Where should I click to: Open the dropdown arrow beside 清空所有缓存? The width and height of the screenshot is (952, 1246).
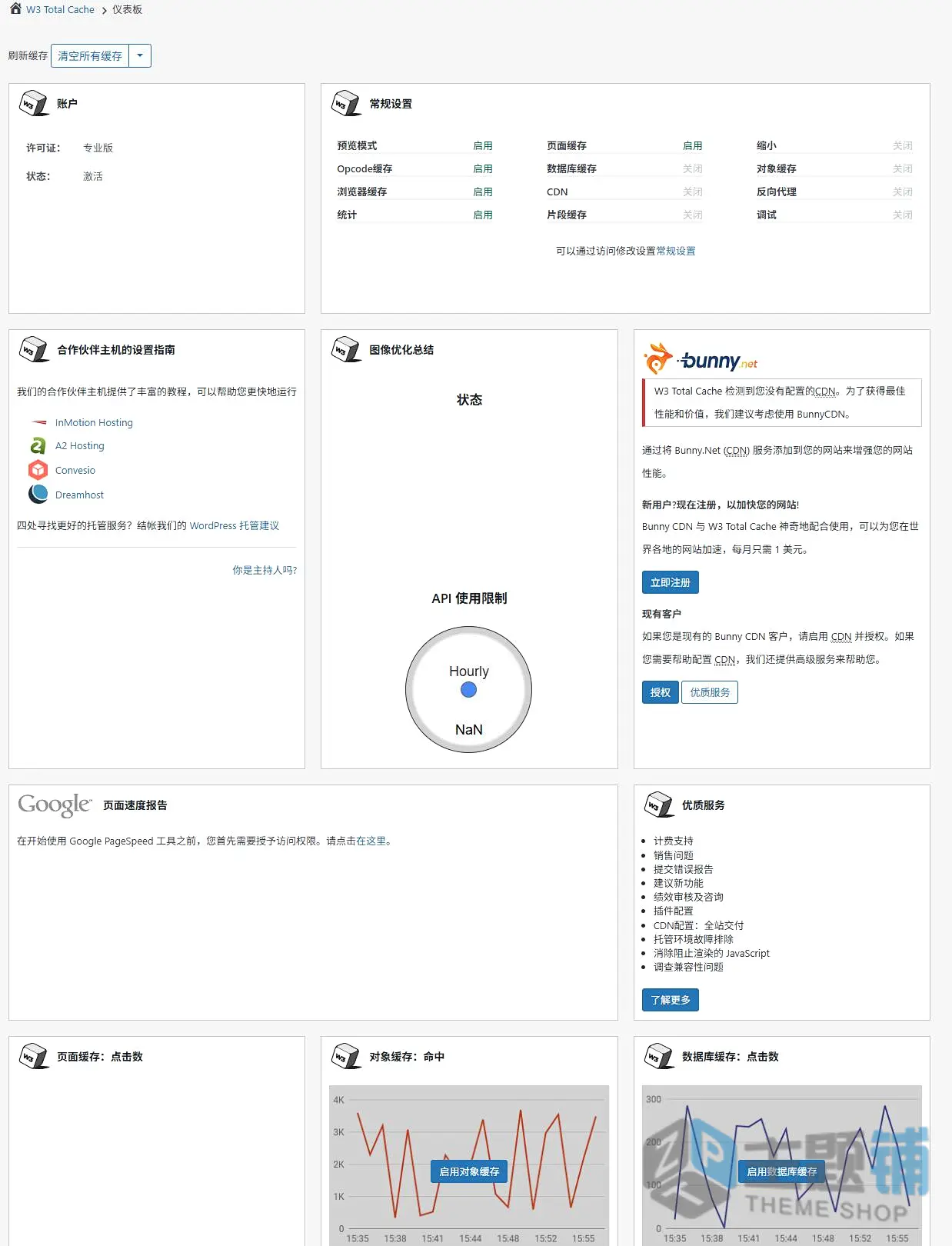[140, 55]
